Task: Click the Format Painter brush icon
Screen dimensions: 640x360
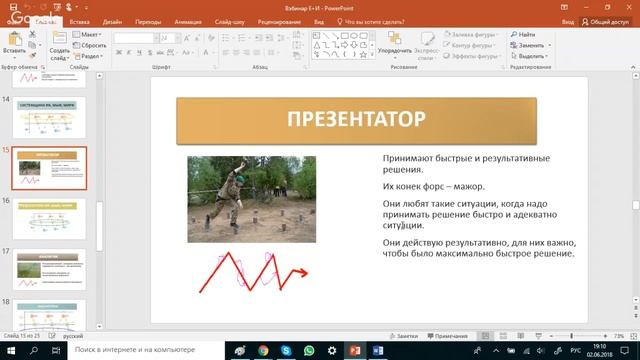Action: point(33,55)
